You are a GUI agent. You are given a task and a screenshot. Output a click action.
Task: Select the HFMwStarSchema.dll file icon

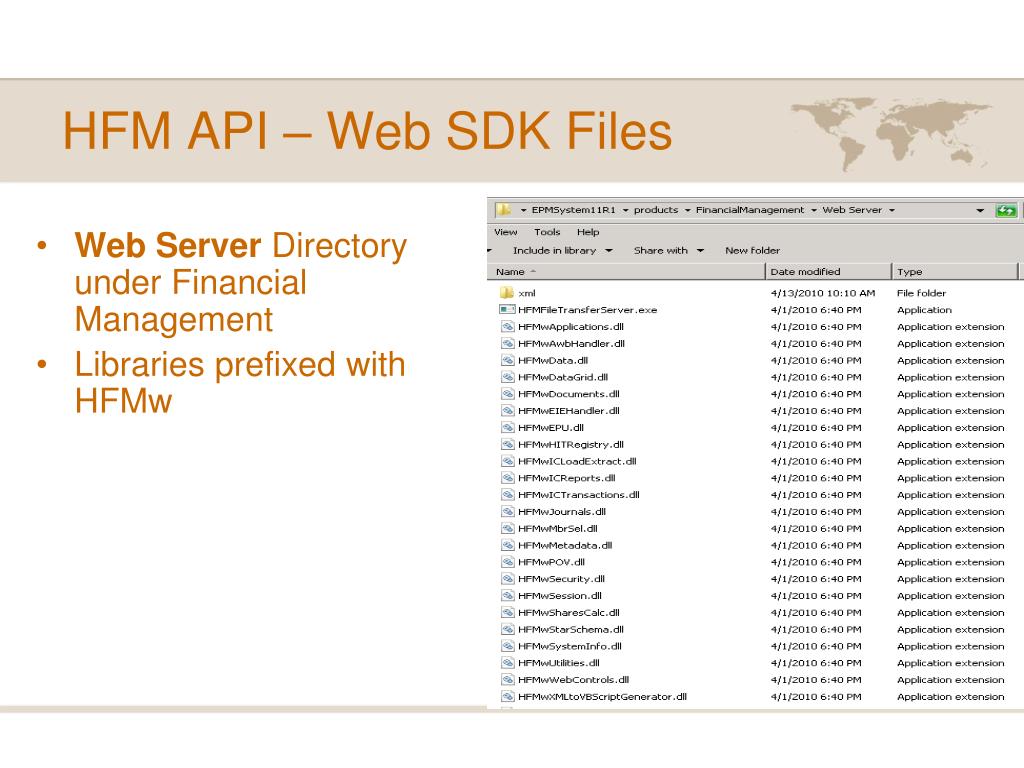coord(507,630)
